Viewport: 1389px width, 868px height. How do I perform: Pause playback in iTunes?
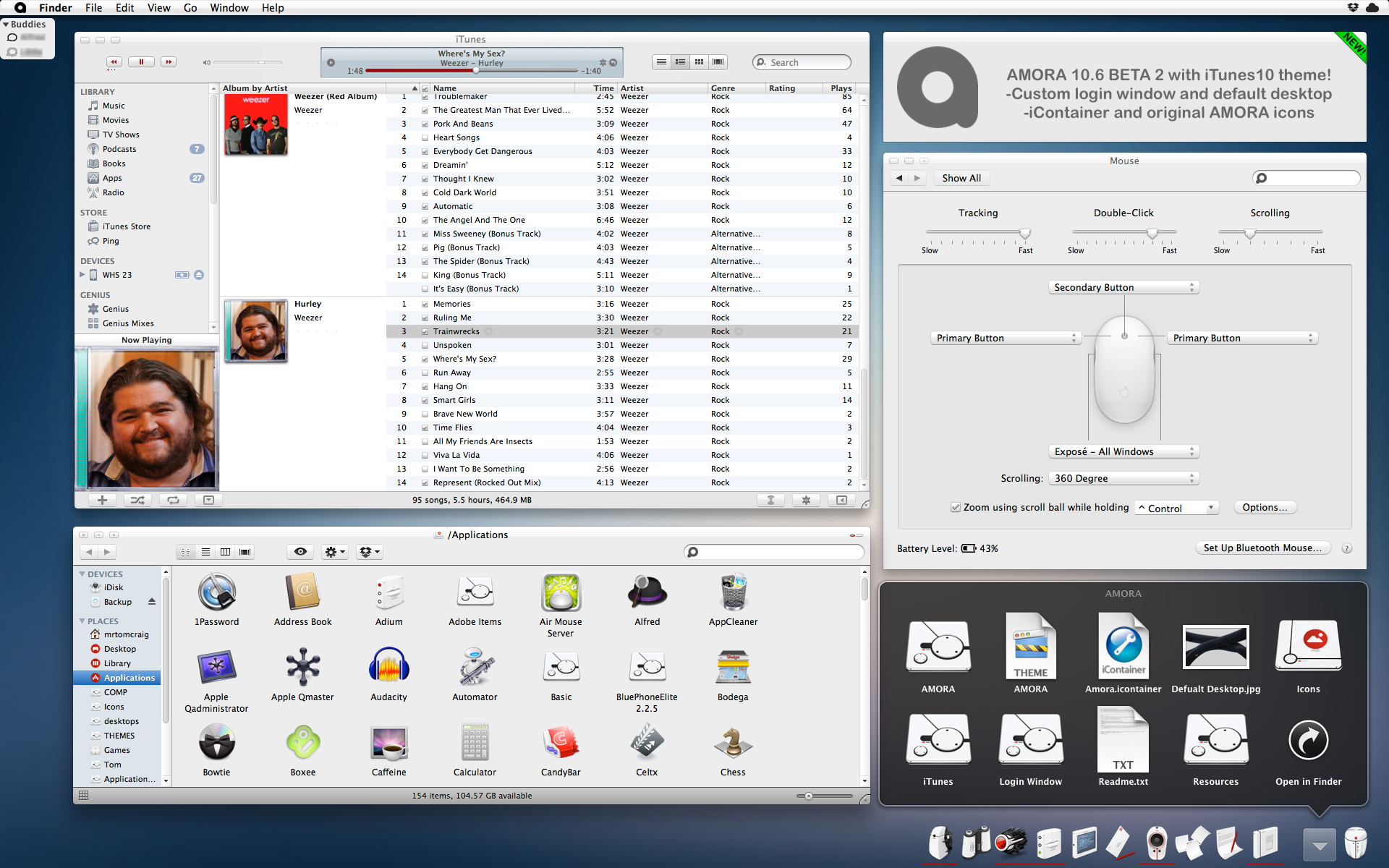click(141, 62)
